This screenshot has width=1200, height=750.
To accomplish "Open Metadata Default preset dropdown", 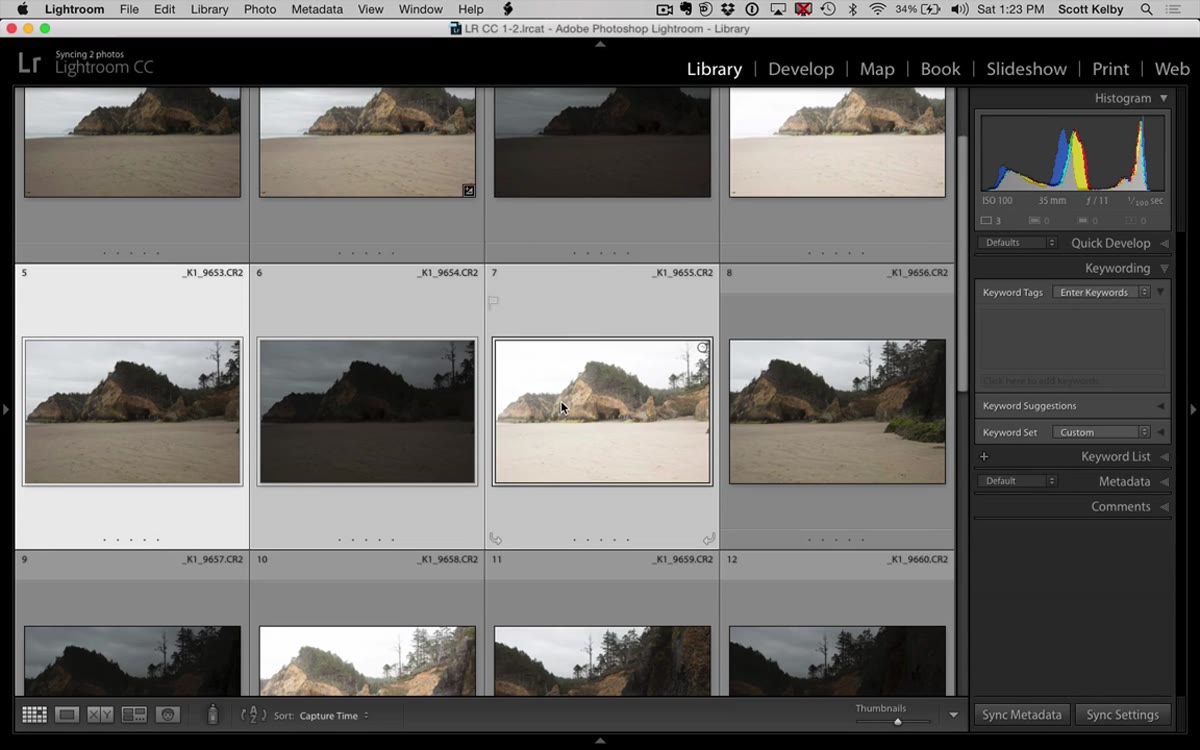I will pos(1017,481).
